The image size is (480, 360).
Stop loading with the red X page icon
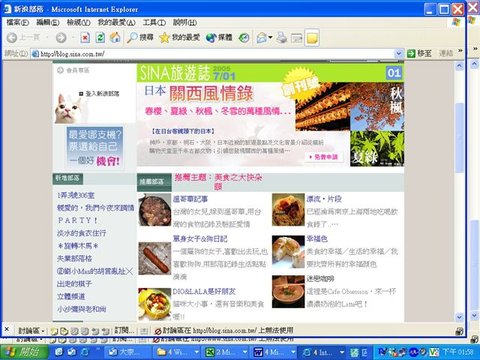(85, 38)
